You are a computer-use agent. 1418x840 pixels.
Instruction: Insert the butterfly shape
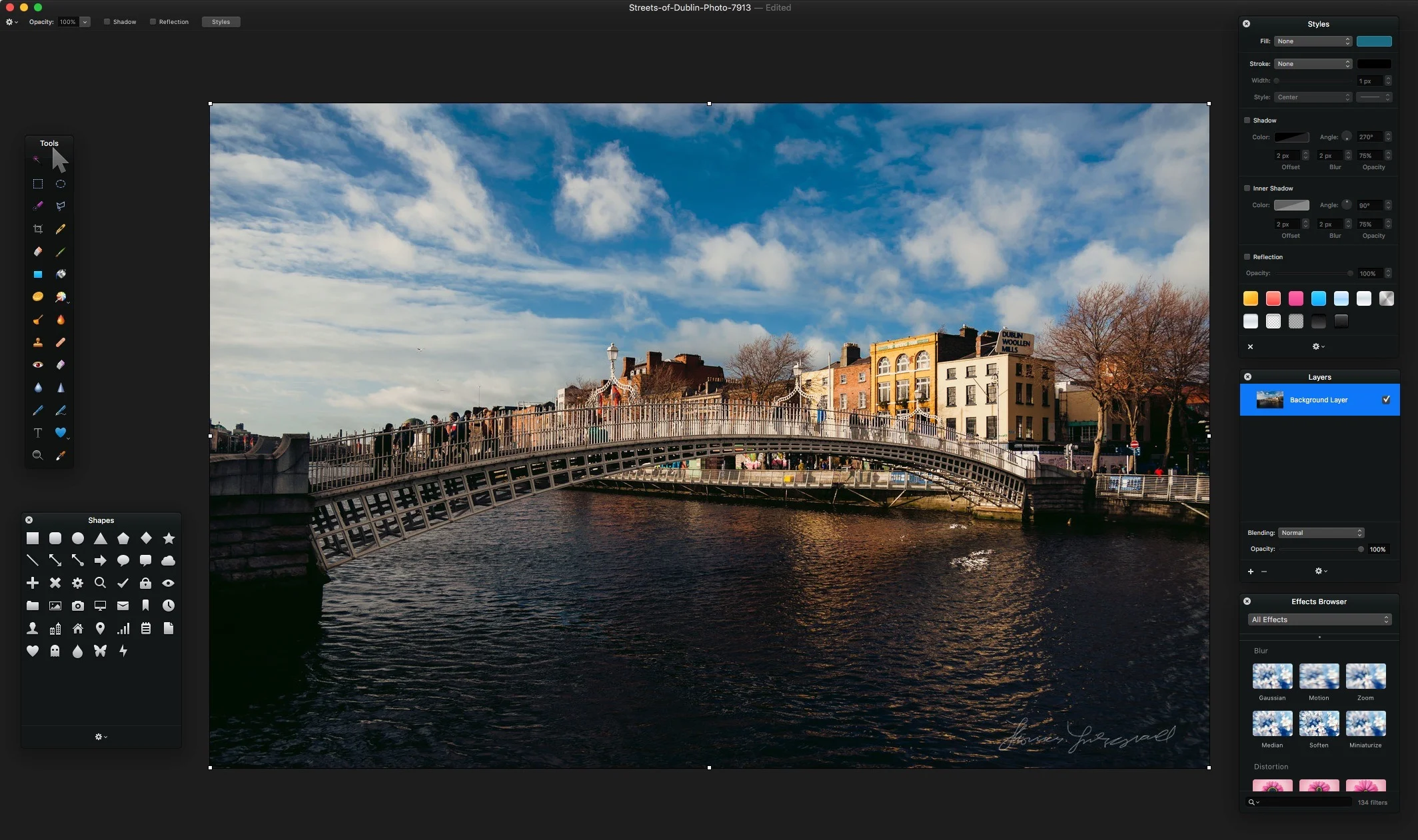(x=100, y=651)
